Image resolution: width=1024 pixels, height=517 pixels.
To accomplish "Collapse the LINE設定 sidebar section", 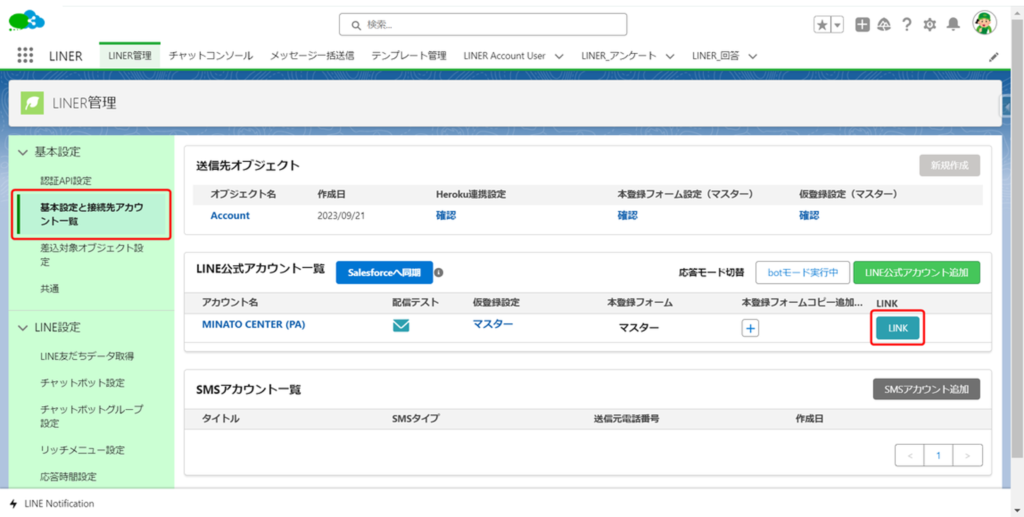I will click(x=23, y=327).
